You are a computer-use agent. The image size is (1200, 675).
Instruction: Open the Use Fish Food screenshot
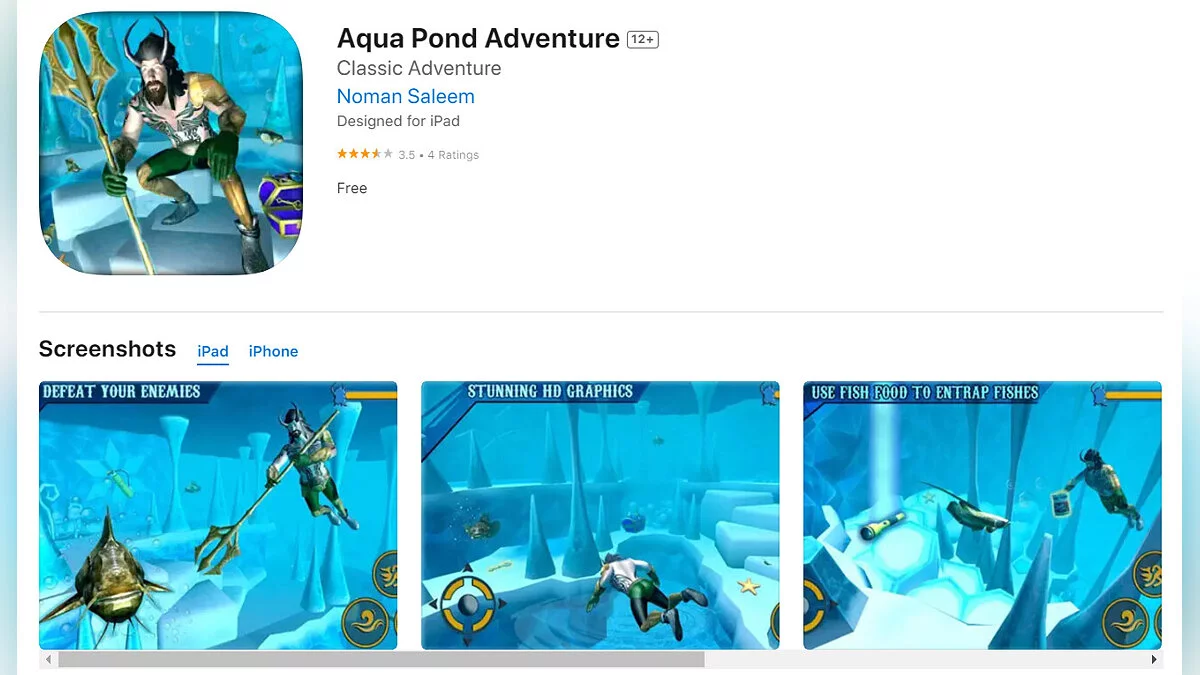coord(982,515)
